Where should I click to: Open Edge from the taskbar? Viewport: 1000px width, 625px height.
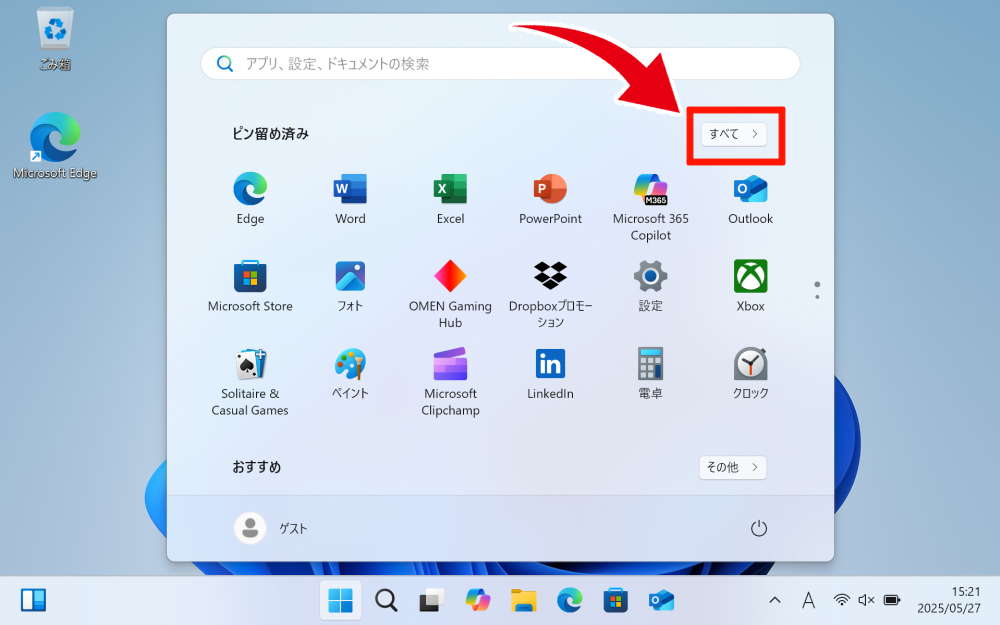coord(570,600)
